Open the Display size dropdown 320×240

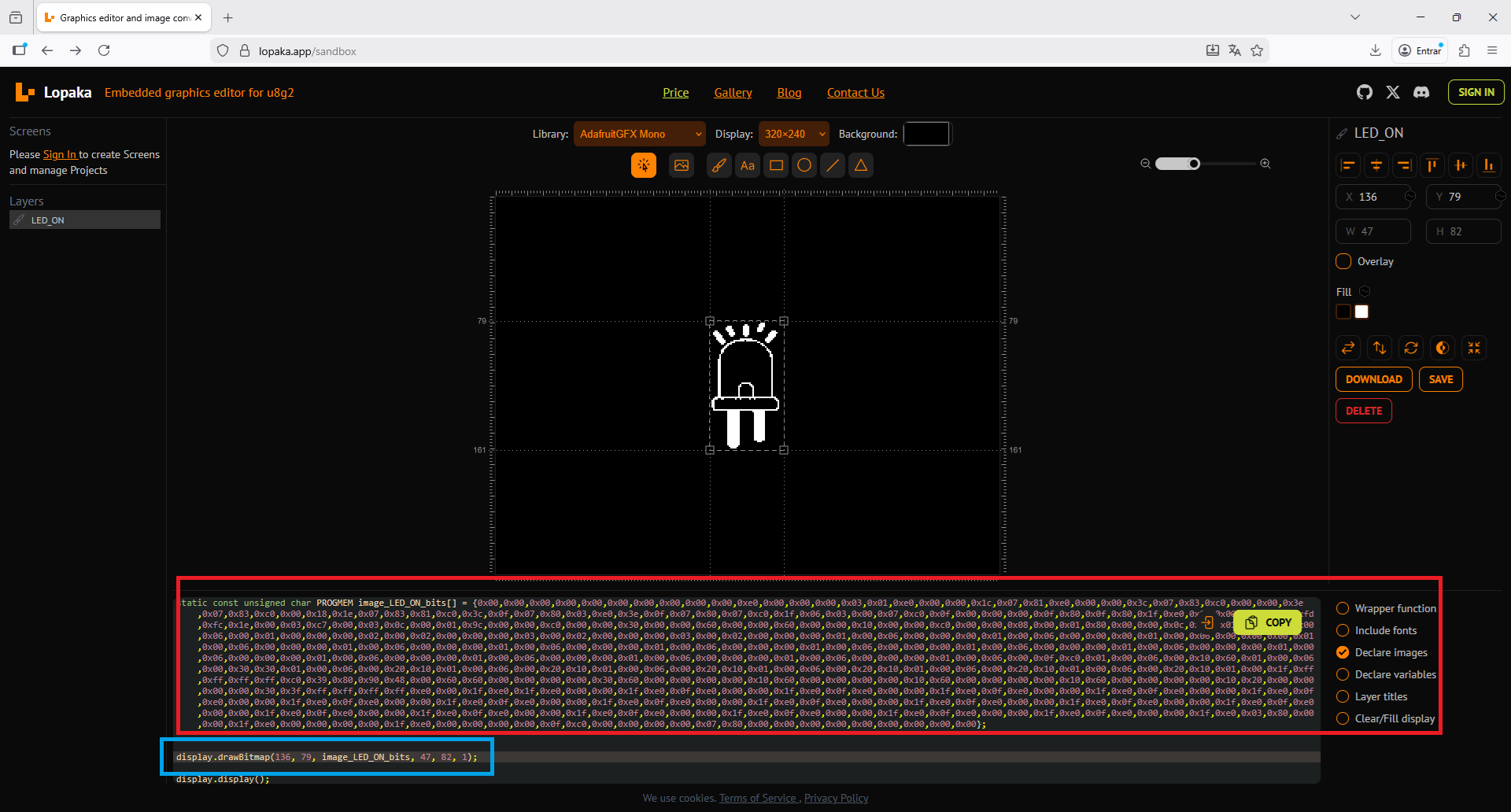[x=793, y=134]
